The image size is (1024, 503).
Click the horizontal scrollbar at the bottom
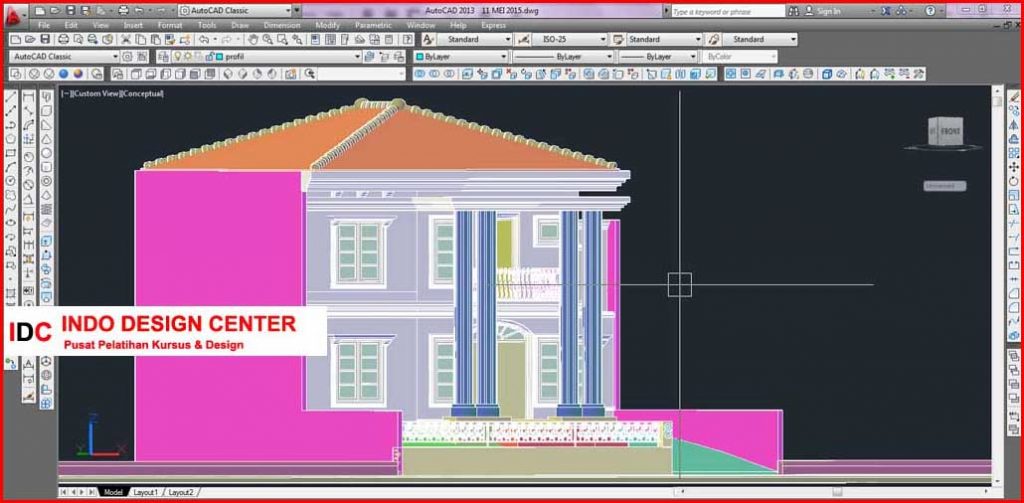point(836,492)
